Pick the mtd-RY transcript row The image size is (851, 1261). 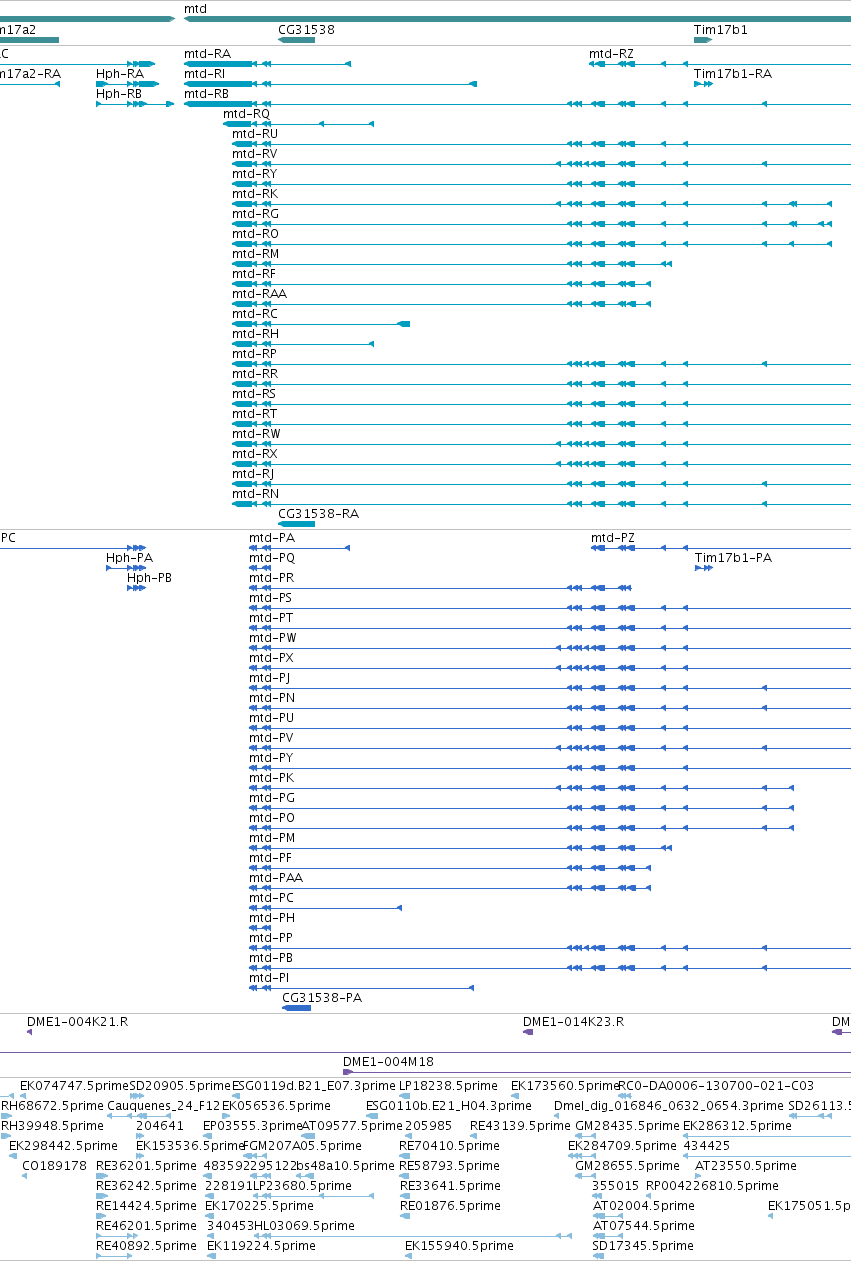pyautogui.click(x=254, y=173)
